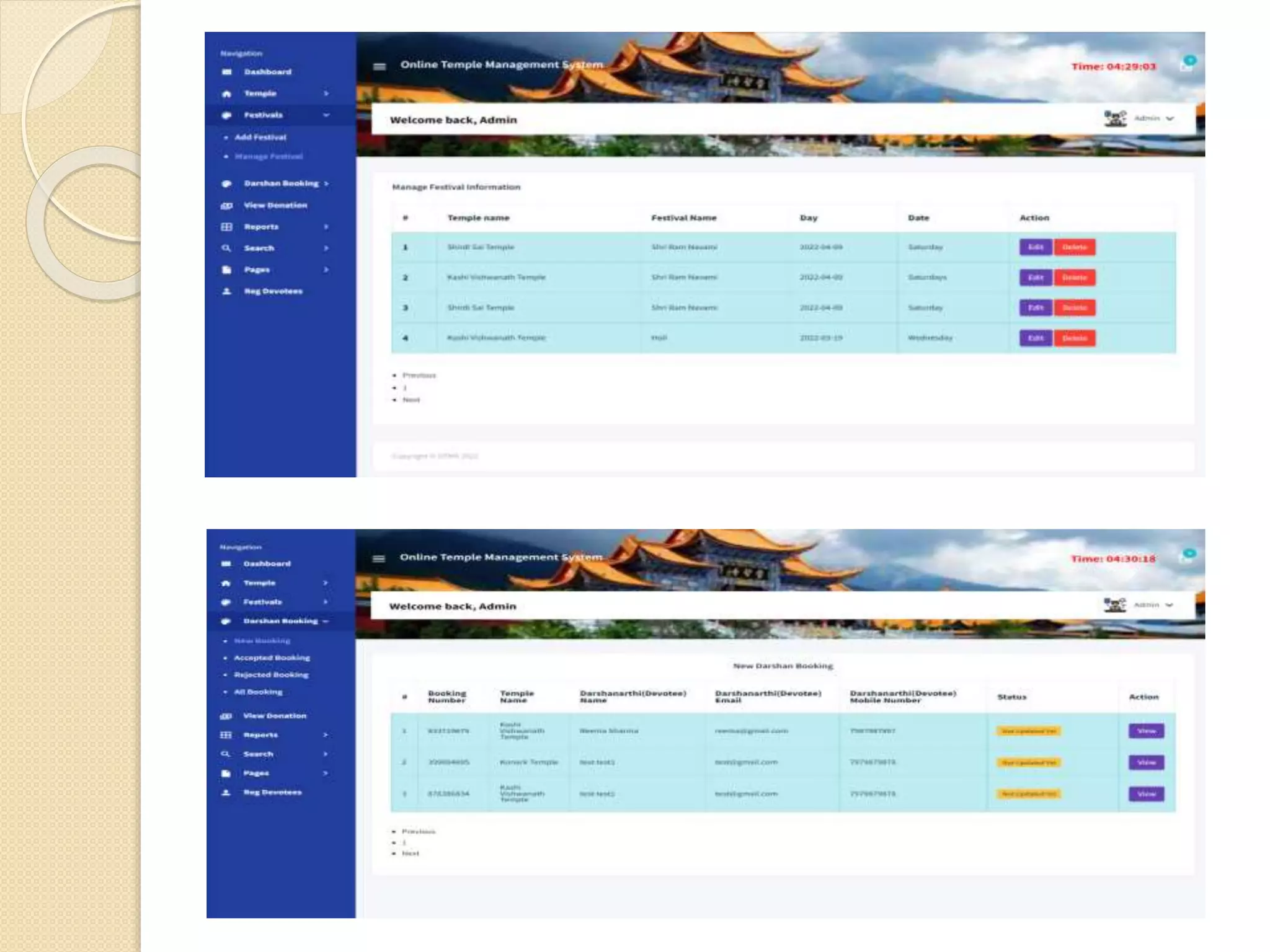
Task: Edit first festival row Shirdi Sai Temple
Action: tap(1035, 247)
